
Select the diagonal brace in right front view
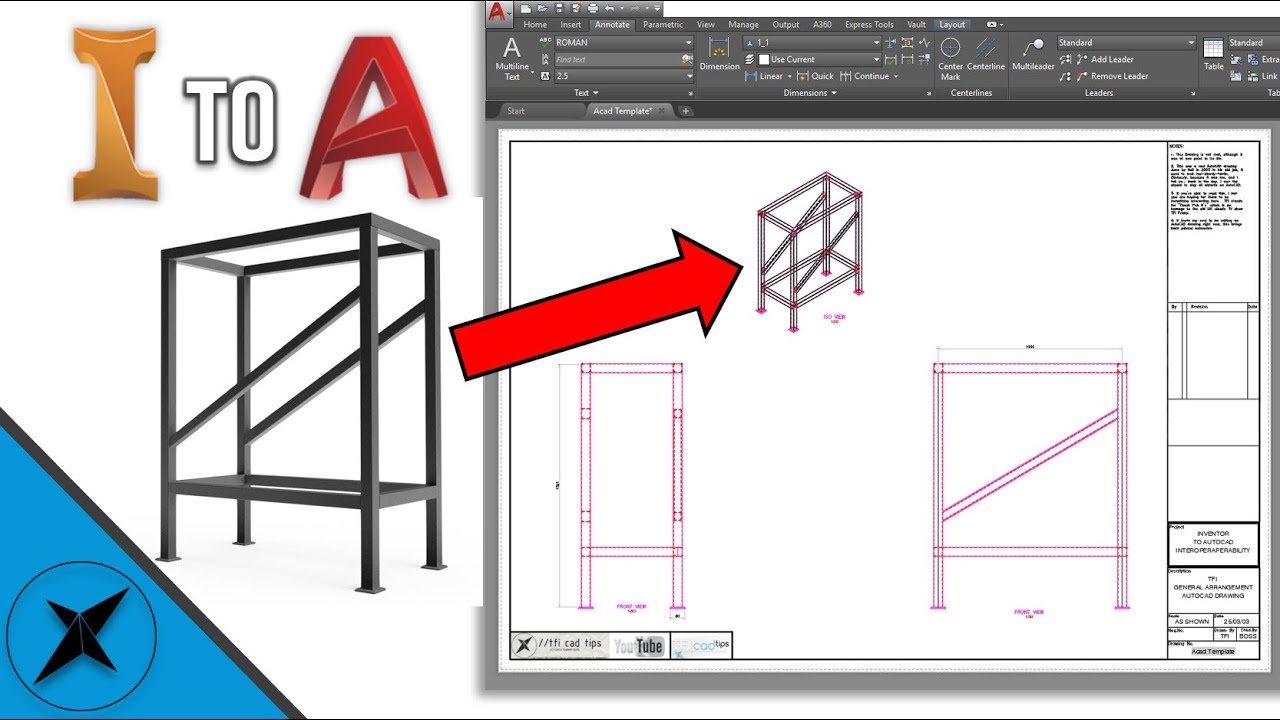[1030, 465]
